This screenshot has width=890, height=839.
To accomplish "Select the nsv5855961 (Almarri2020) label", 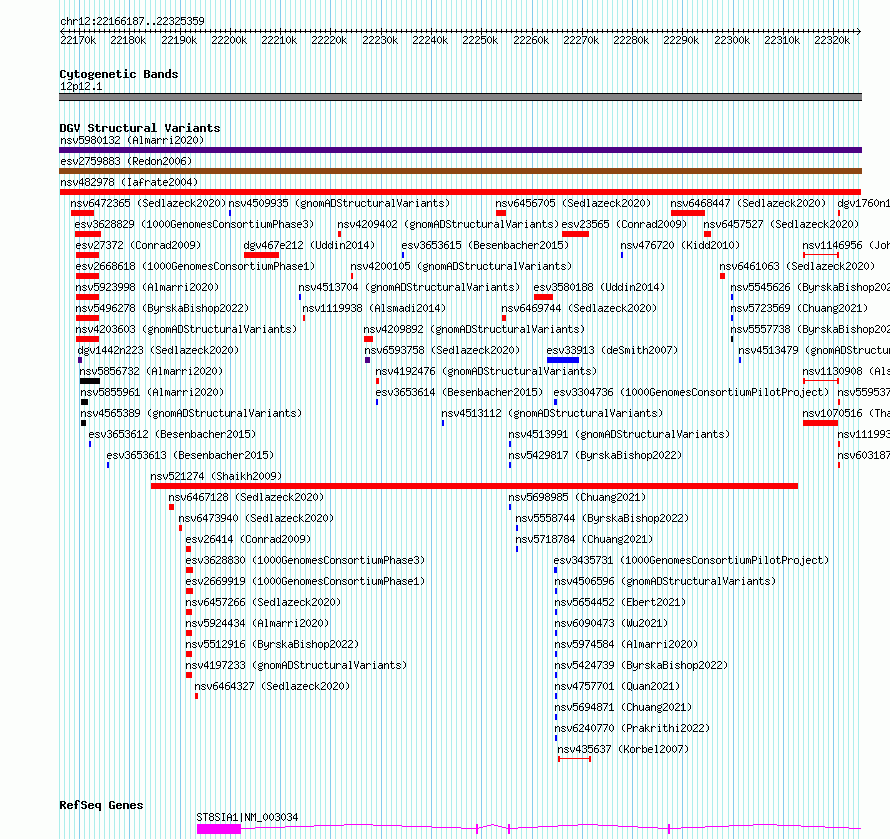I will coord(152,392).
